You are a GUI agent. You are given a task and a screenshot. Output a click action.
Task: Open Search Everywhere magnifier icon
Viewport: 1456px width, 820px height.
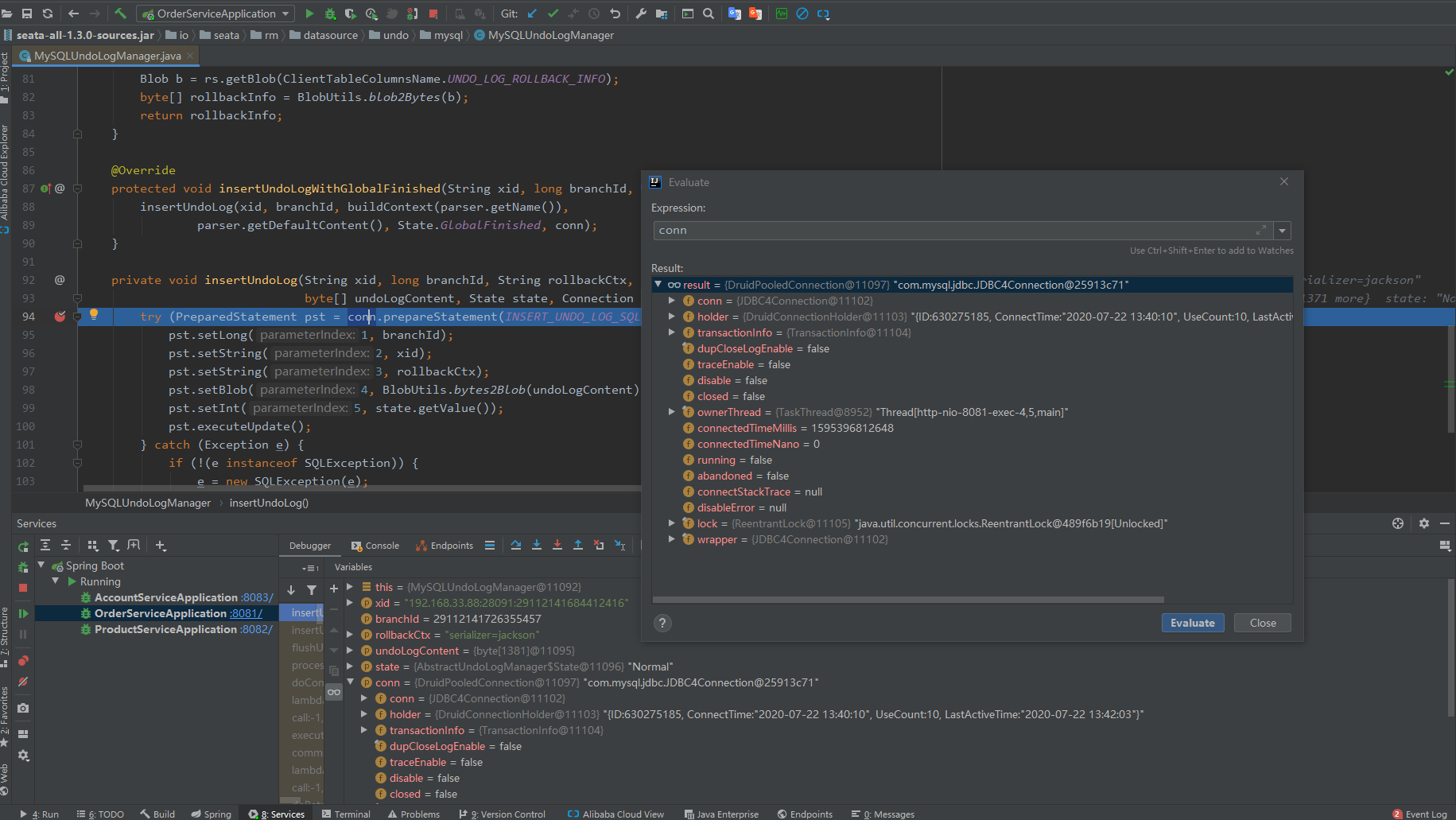(x=709, y=14)
